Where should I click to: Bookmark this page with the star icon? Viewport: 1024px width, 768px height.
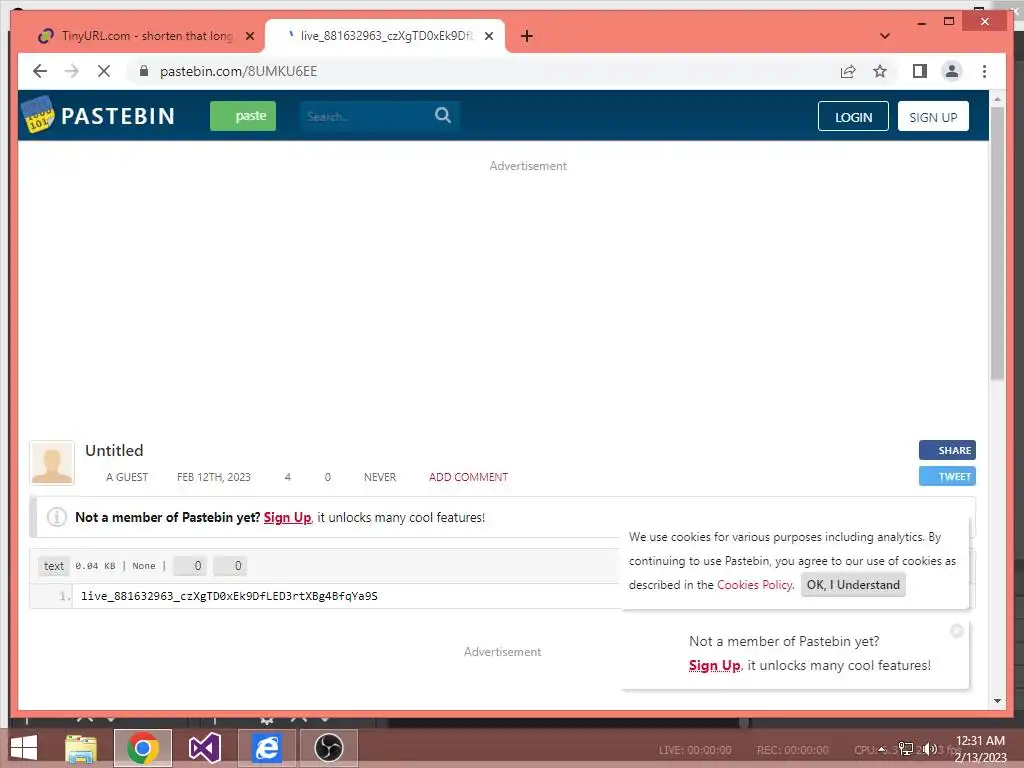(x=880, y=71)
